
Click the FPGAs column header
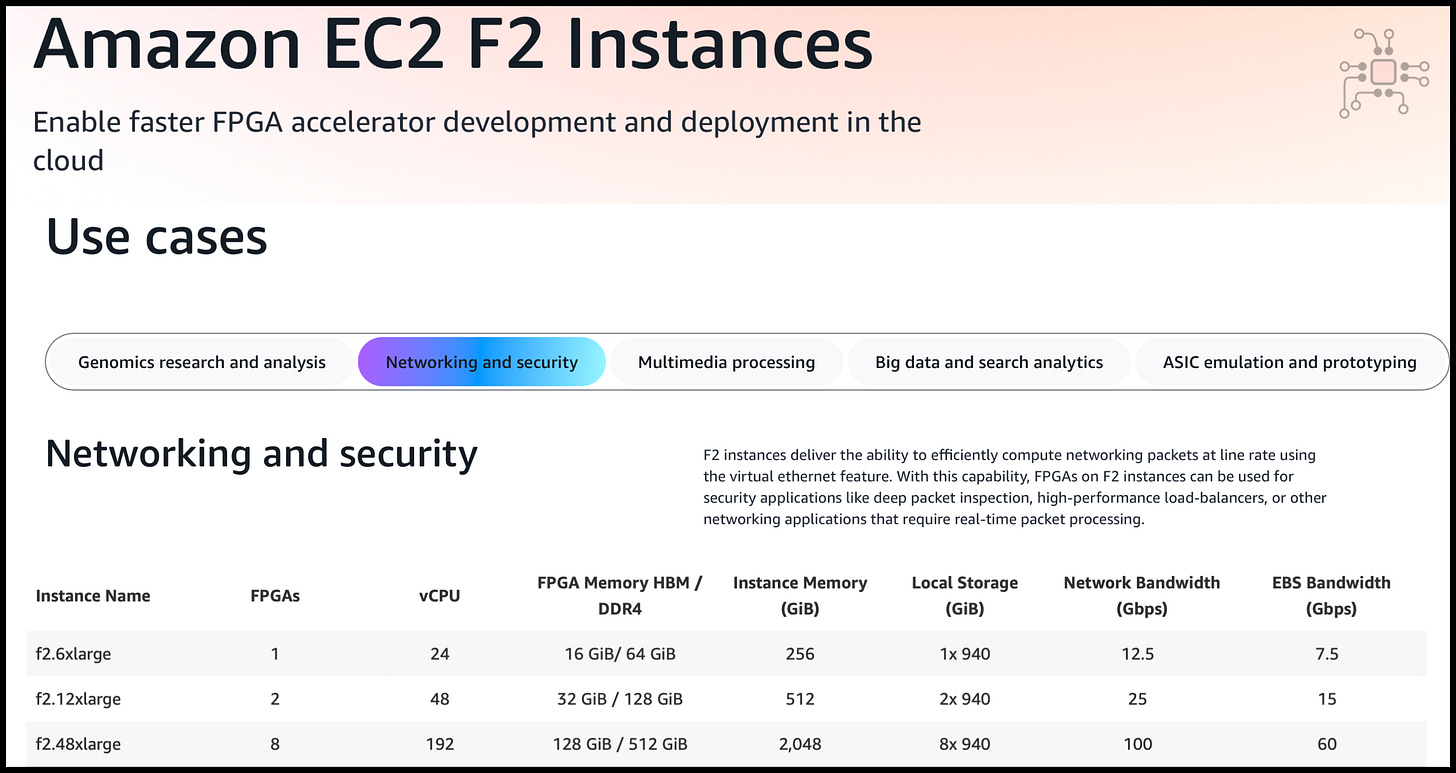click(275, 596)
